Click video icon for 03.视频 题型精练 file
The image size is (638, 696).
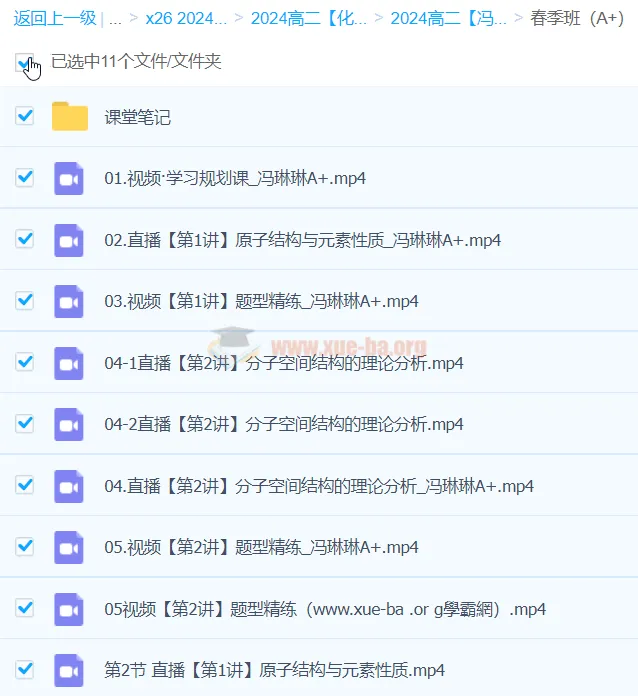69,301
